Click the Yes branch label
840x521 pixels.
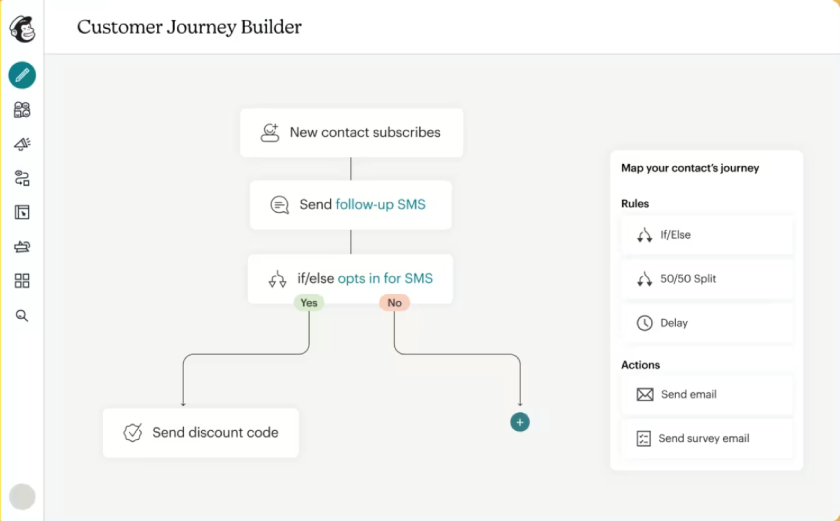point(309,303)
